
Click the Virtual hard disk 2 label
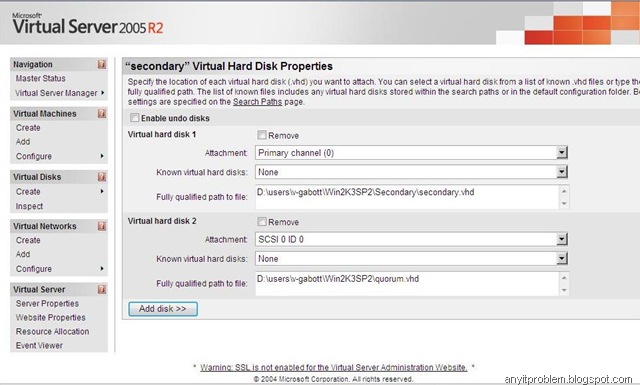click(162, 221)
